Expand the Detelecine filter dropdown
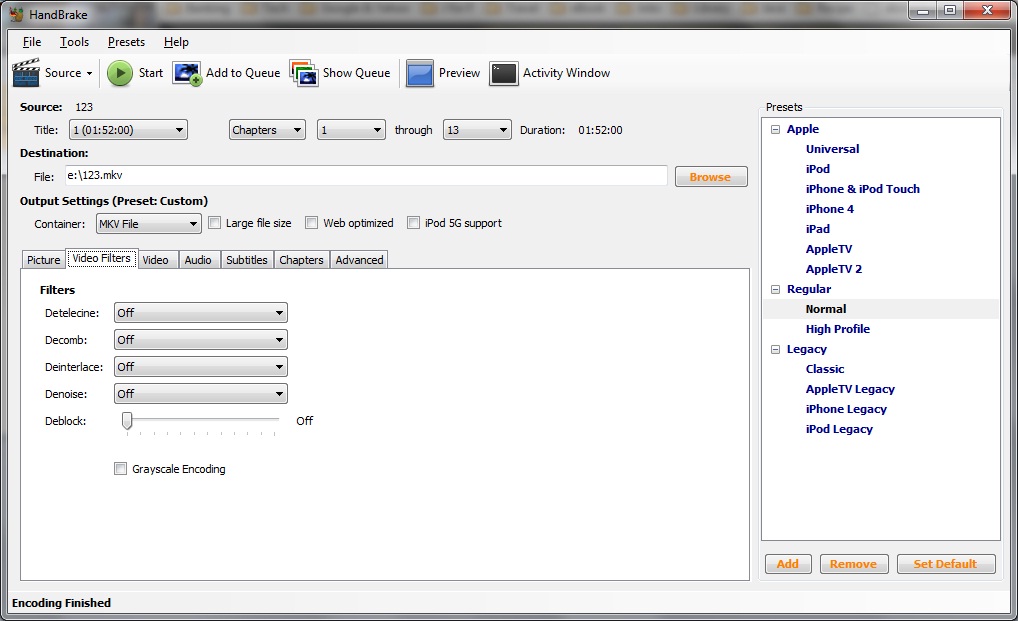1018x621 pixels. (x=200, y=313)
